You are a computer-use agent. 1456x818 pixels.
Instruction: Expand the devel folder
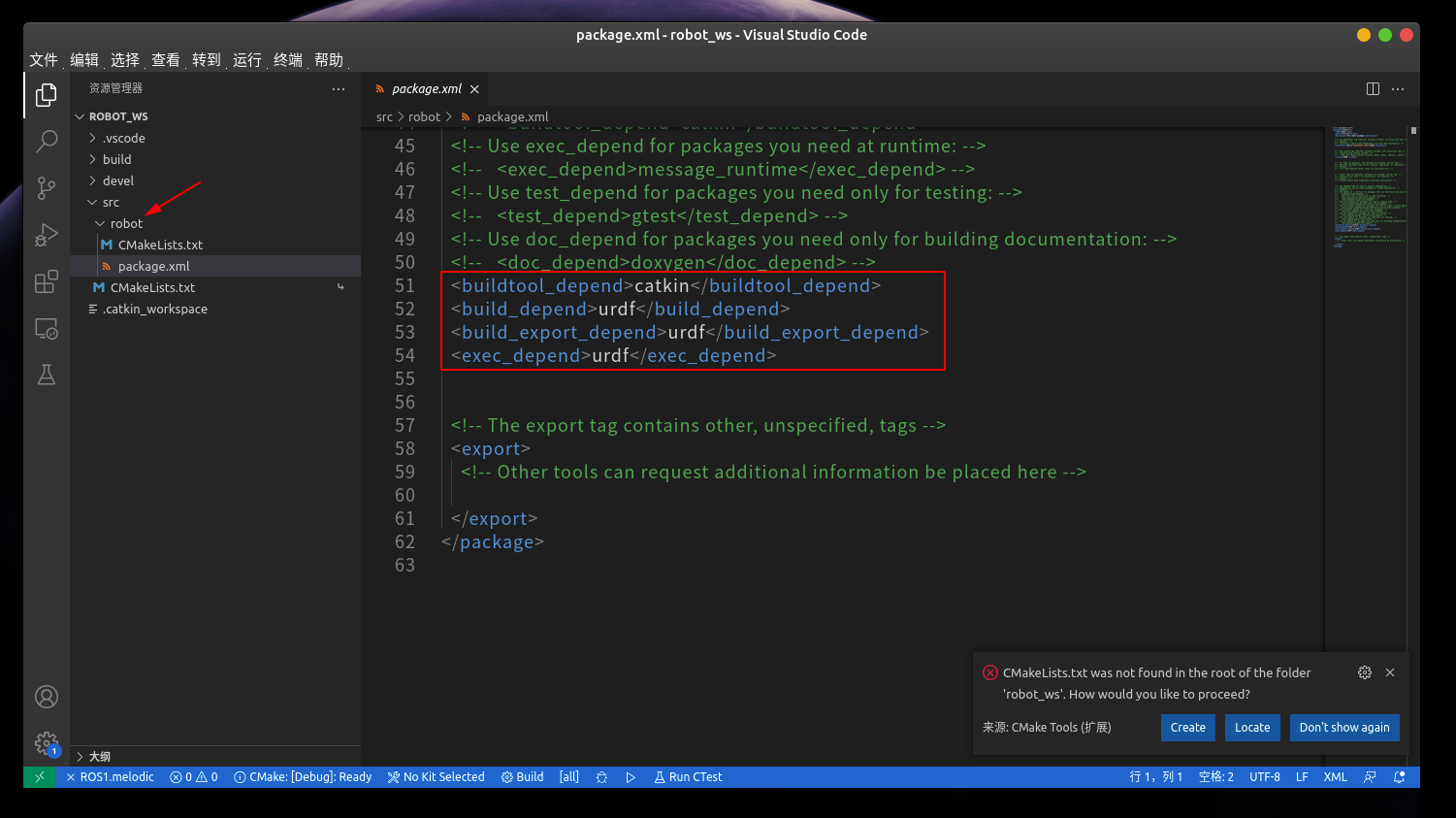click(215, 180)
